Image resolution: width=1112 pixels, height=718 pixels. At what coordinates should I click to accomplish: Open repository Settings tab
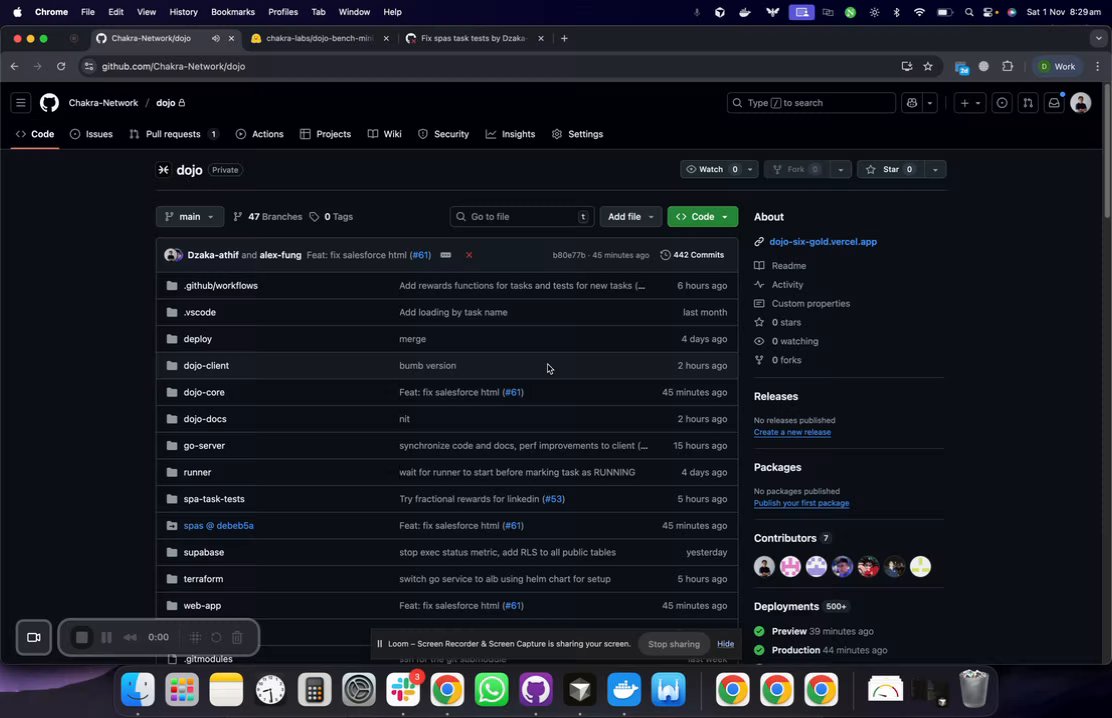578,134
